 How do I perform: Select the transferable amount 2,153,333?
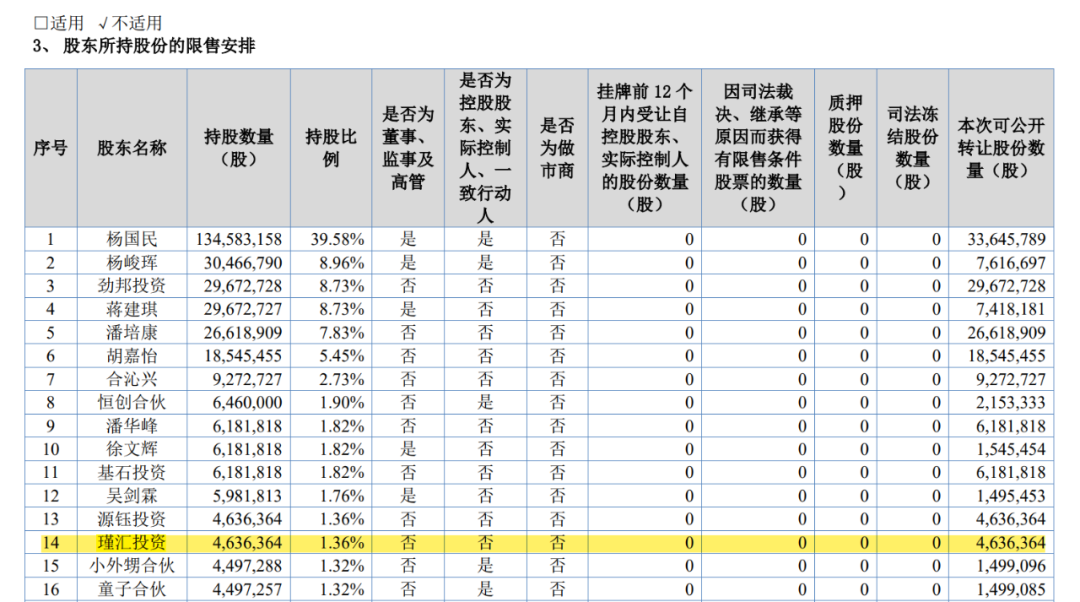click(1010, 403)
